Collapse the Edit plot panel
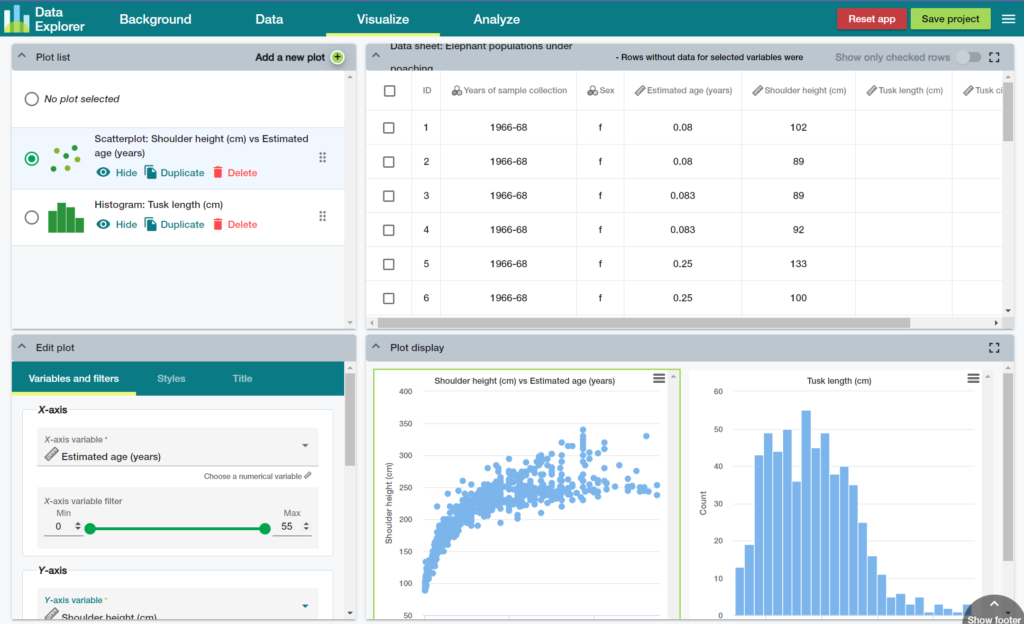1024x624 pixels. (x=22, y=348)
